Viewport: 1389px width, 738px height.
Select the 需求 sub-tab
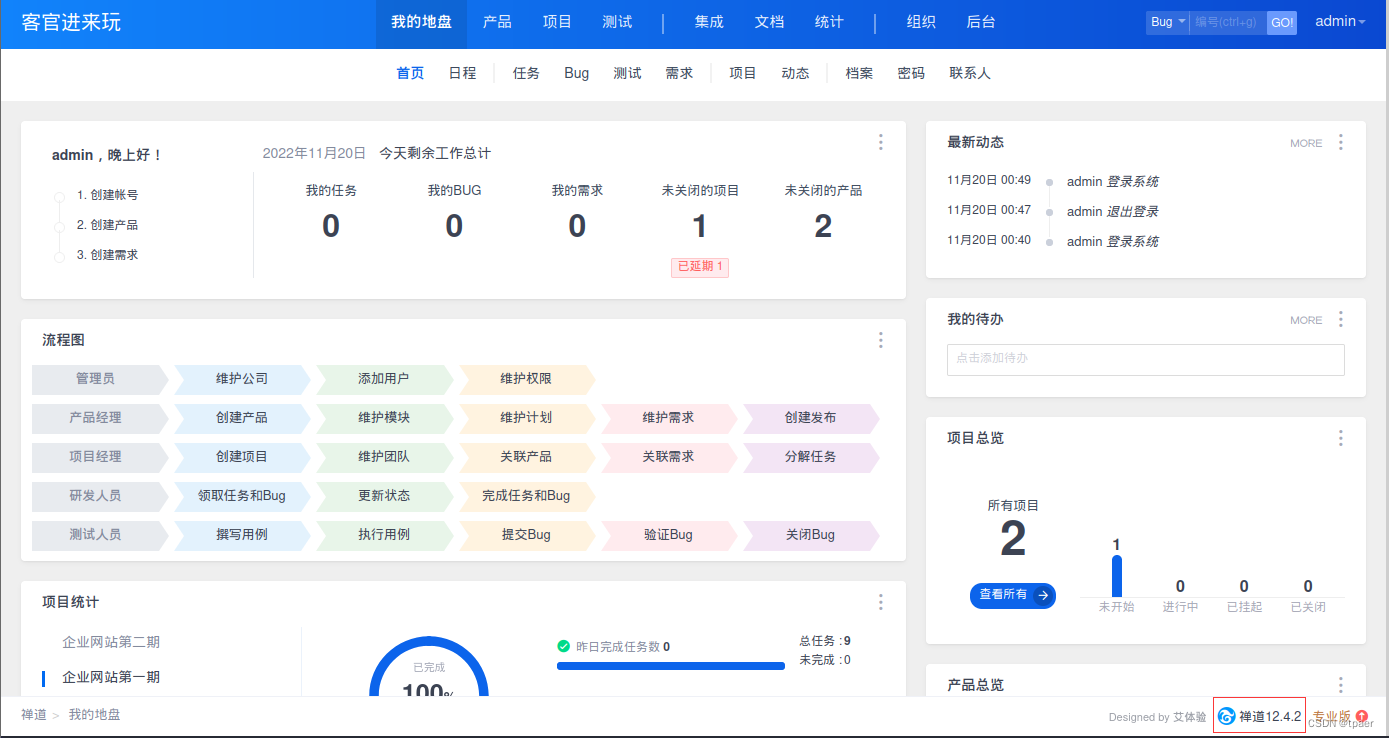679,73
